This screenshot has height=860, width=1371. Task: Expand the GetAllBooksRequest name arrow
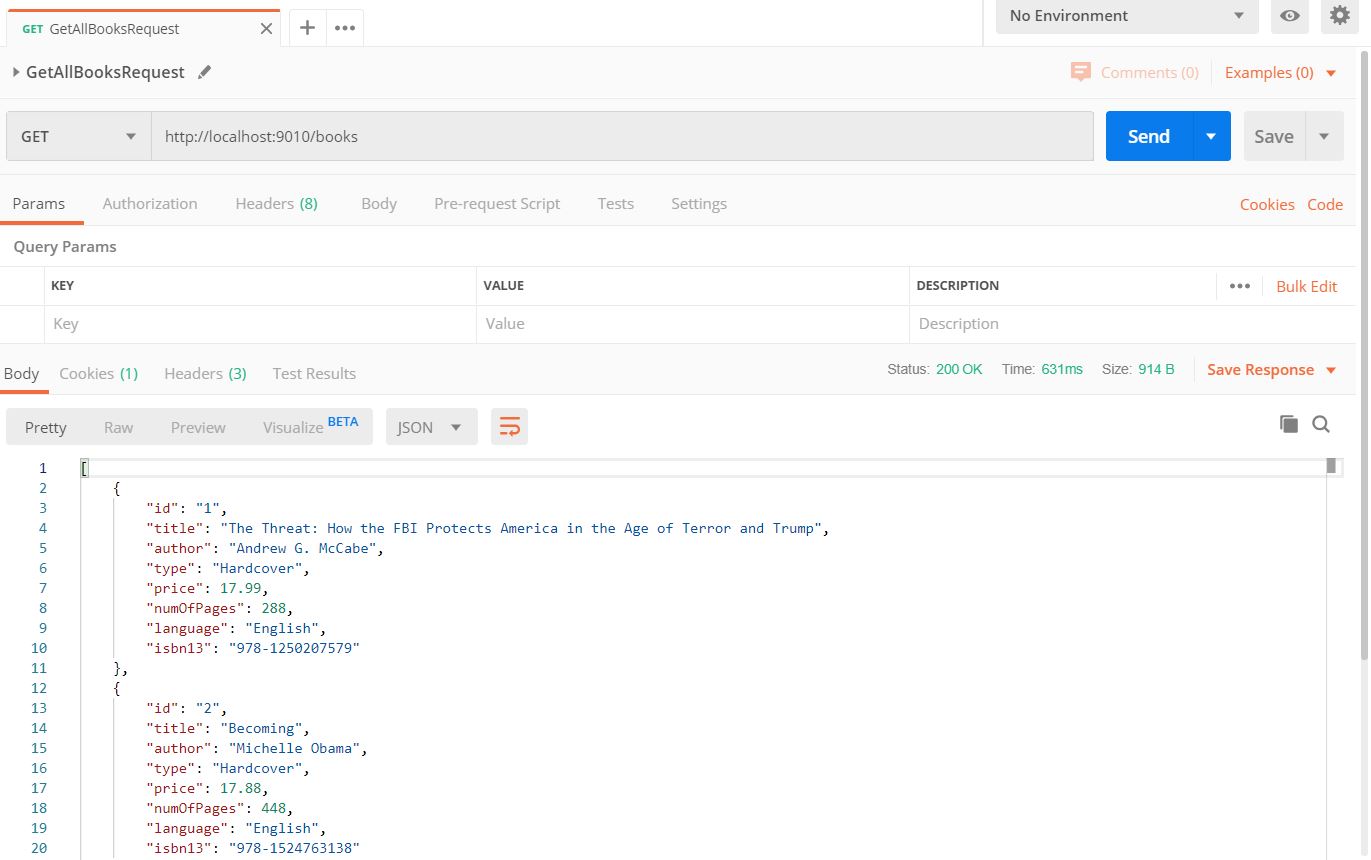coord(16,72)
